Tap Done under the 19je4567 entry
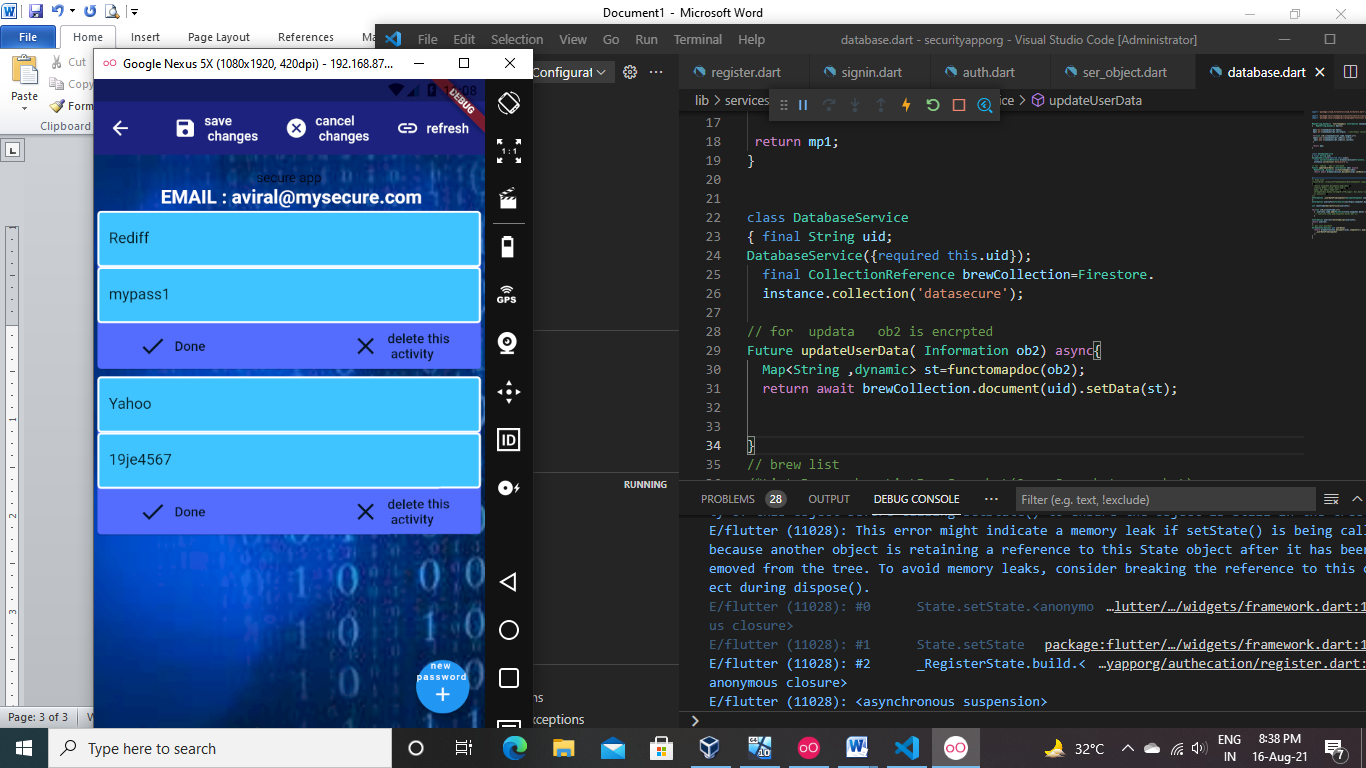The width and height of the screenshot is (1366, 768). coord(173,512)
